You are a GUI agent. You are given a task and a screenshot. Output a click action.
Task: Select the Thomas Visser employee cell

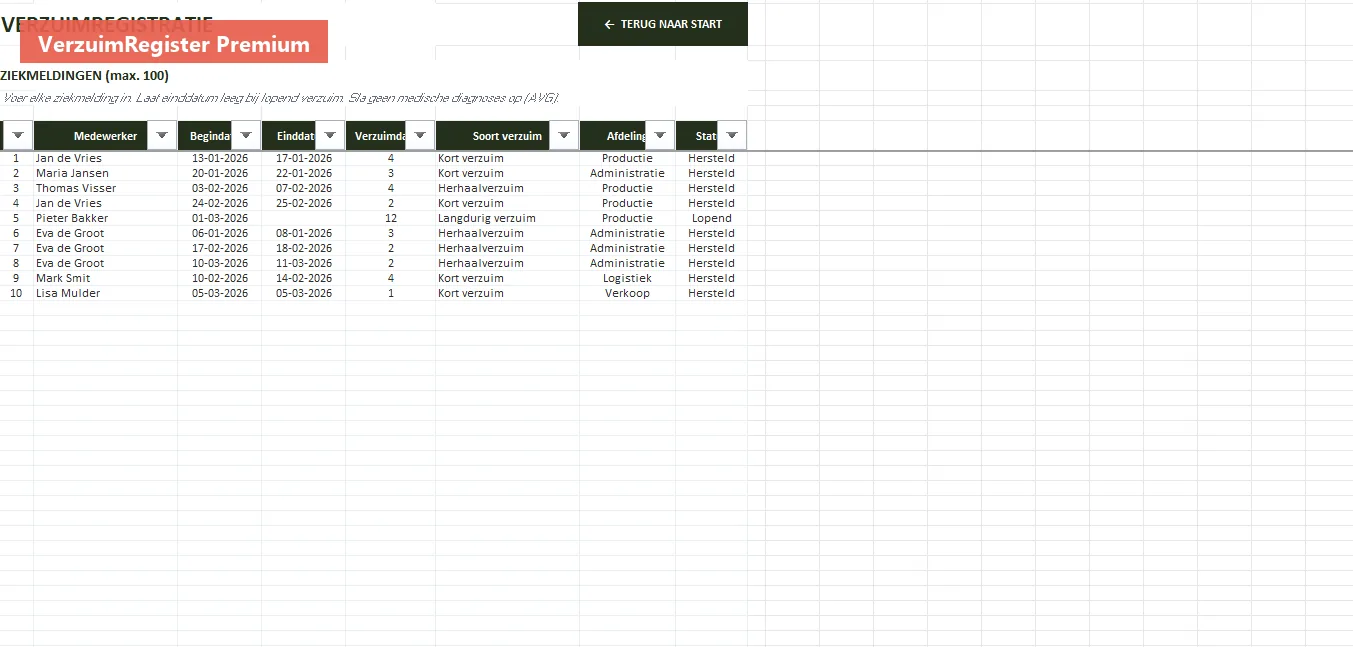point(106,188)
